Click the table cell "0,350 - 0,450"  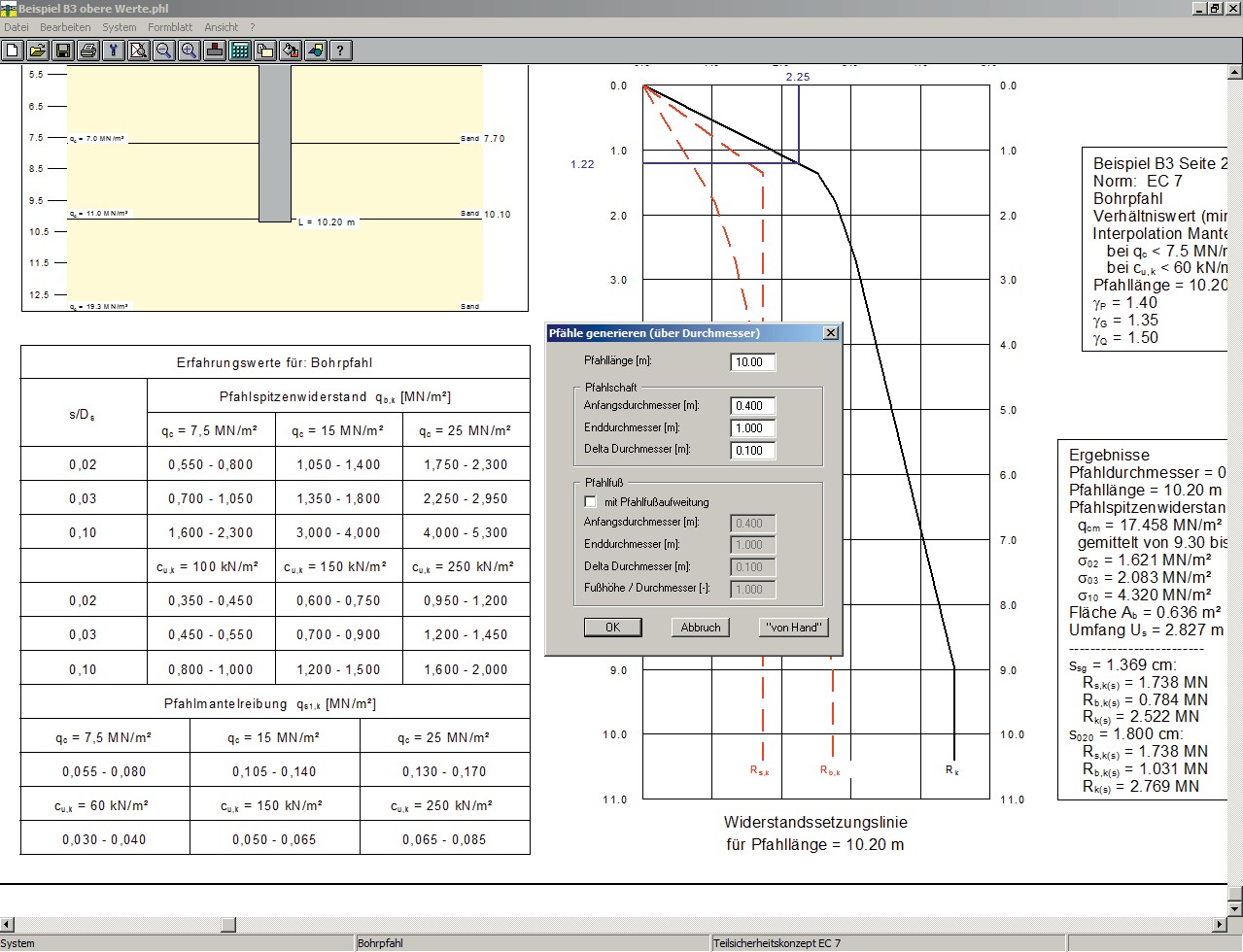click(211, 600)
